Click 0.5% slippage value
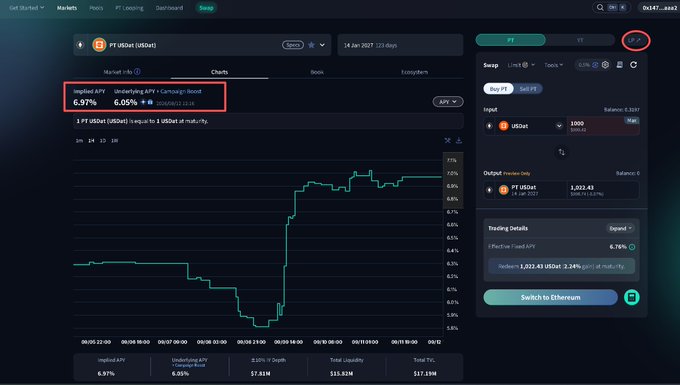680x385 pixels. [x=584, y=65]
